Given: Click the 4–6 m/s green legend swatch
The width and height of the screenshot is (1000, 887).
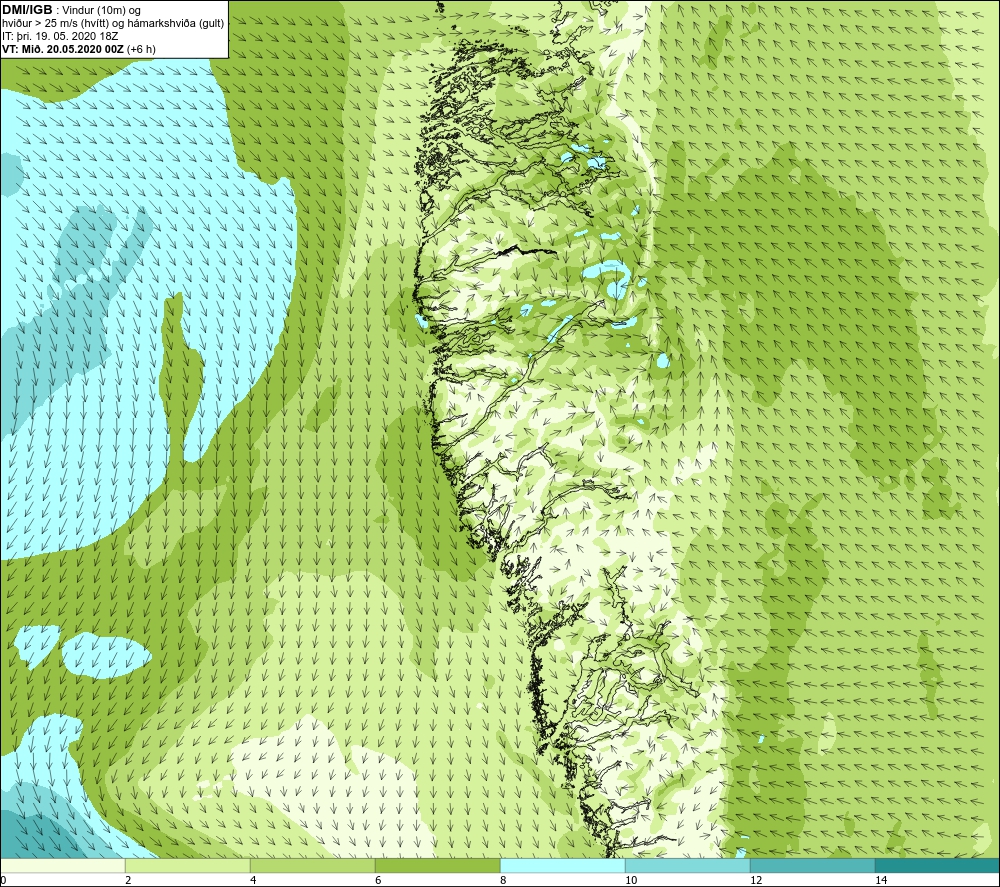Looking at the screenshot, I should coord(312,865).
